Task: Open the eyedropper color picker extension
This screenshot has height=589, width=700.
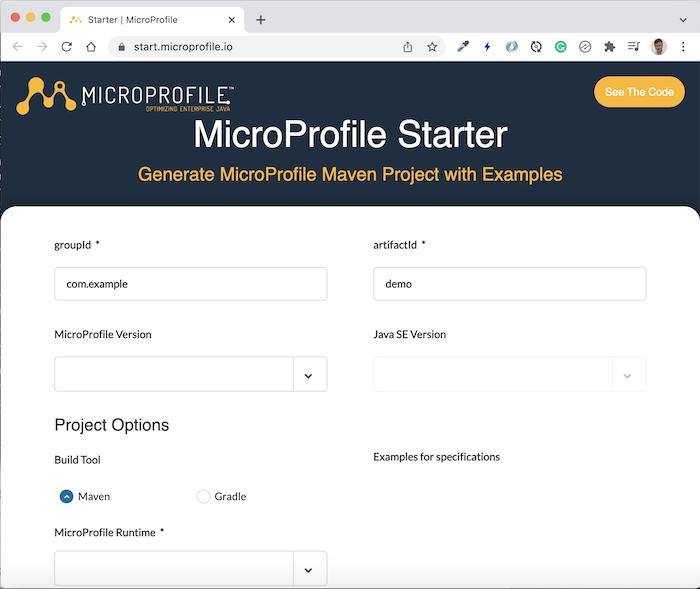Action: (x=463, y=46)
